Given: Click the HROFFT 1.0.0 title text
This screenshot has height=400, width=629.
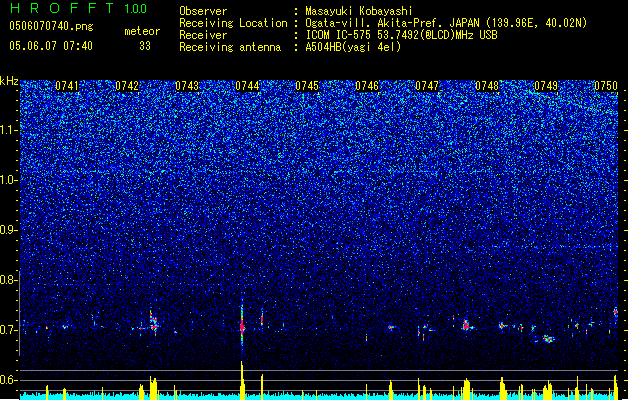Looking at the screenshot, I should coord(79,8).
